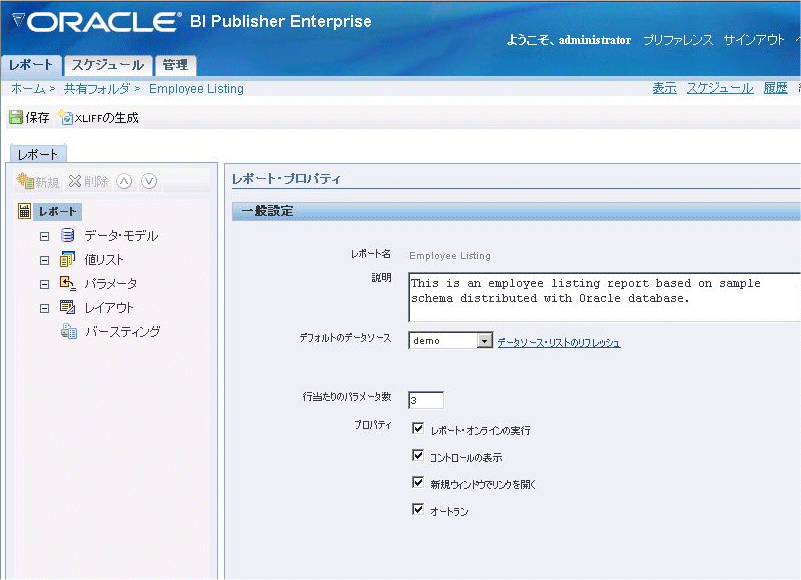Click the parameters per line field
This screenshot has height=580, width=801.
[426, 400]
